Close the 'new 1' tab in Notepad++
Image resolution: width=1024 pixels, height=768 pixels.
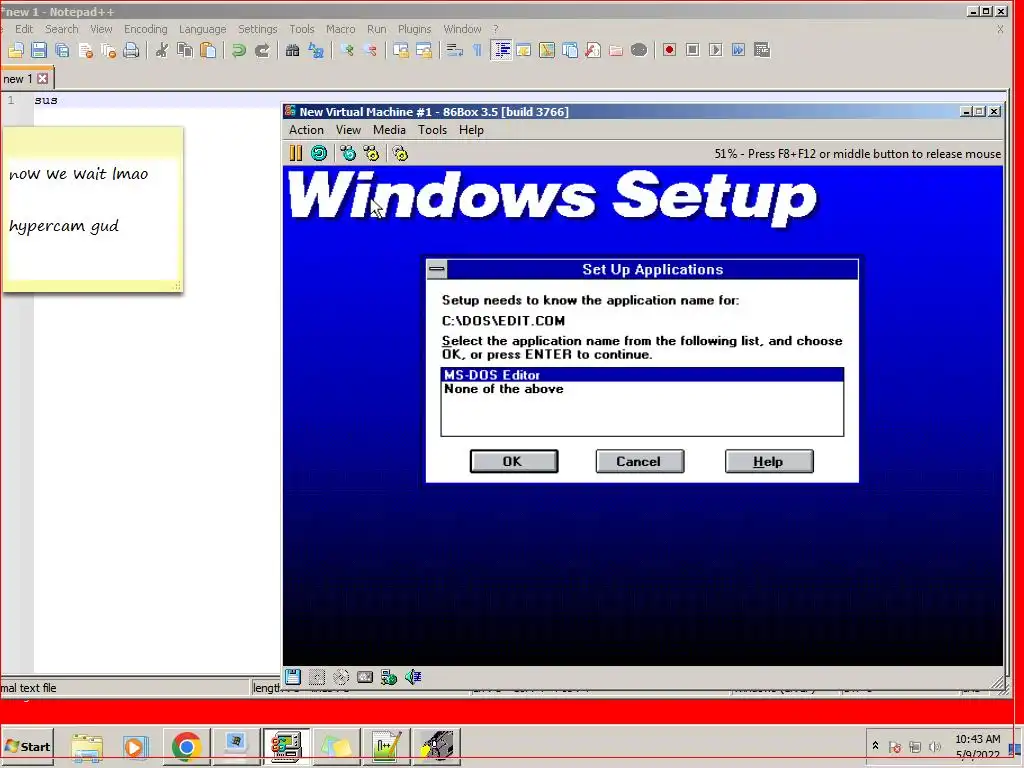pyautogui.click(x=42, y=78)
